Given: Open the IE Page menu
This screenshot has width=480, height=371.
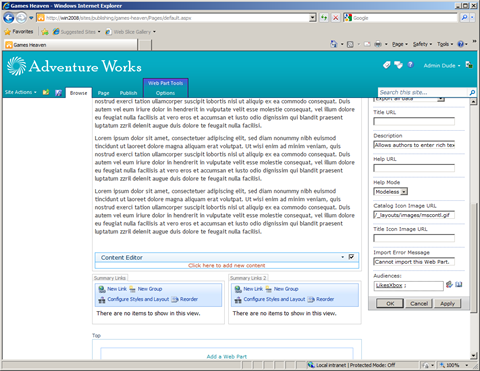Looking at the screenshot, I should pyautogui.click(x=400, y=44).
